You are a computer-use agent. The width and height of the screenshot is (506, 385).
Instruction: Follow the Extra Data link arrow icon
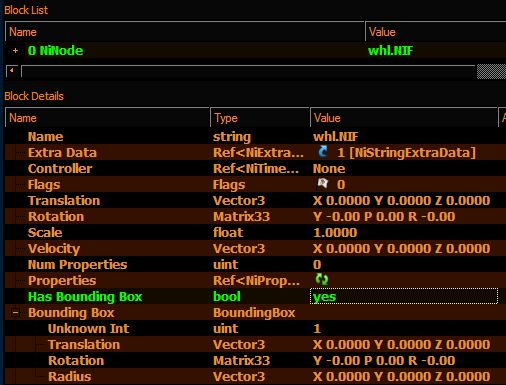[322, 152]
